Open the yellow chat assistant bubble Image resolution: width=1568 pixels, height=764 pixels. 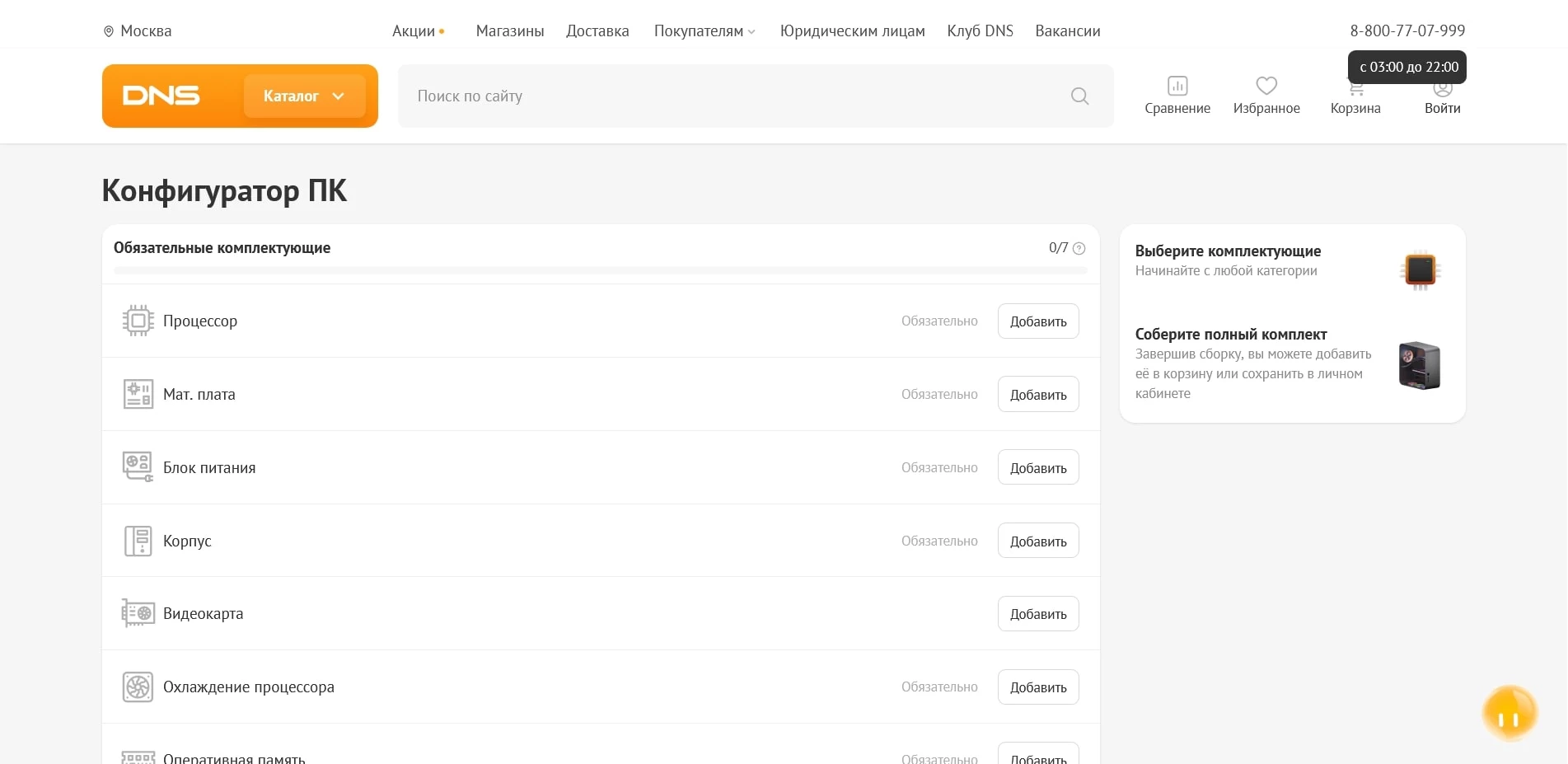click(1509, 714)
